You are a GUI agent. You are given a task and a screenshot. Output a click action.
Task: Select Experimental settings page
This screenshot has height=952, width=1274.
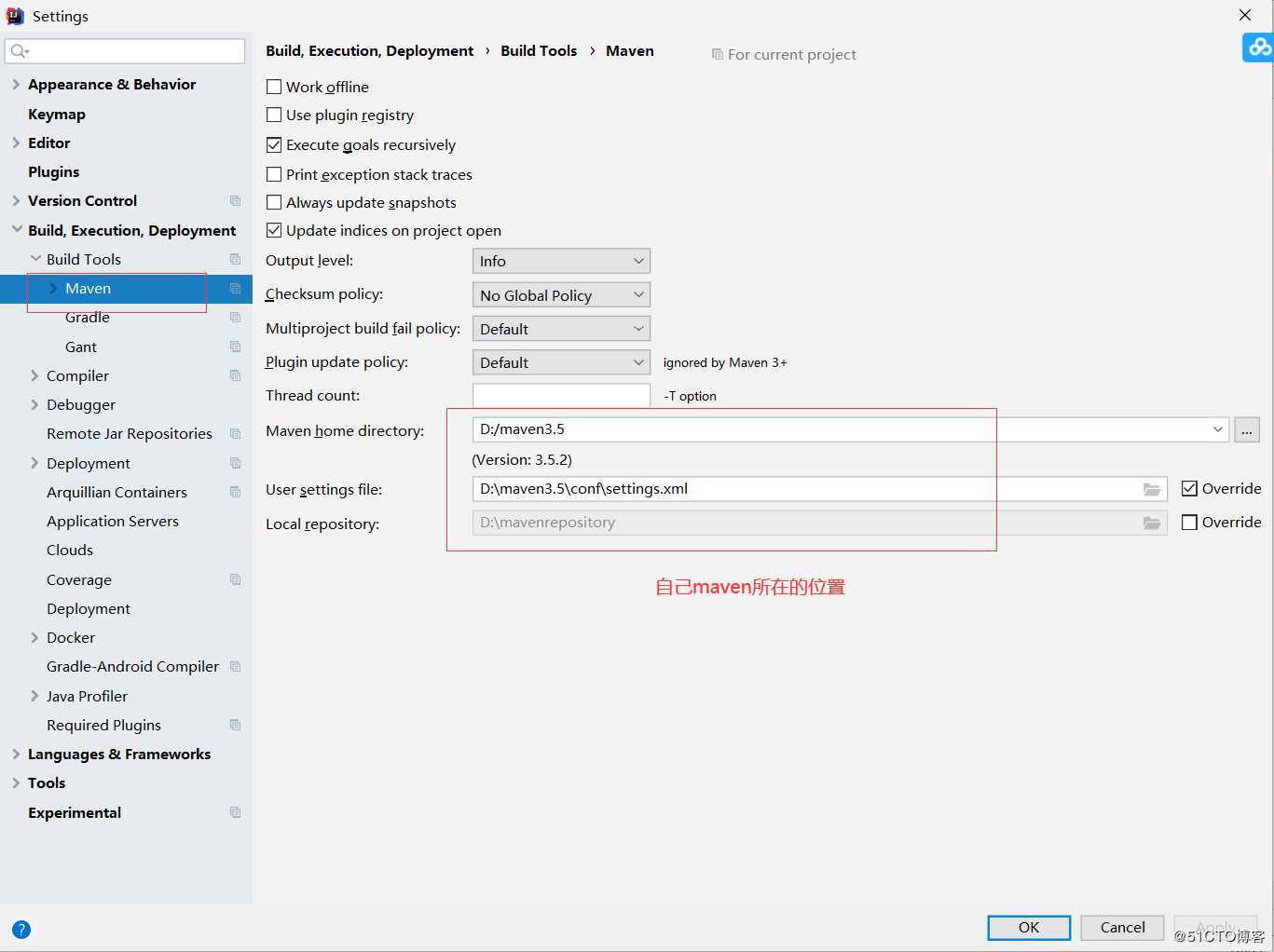[x=75, y=812]
